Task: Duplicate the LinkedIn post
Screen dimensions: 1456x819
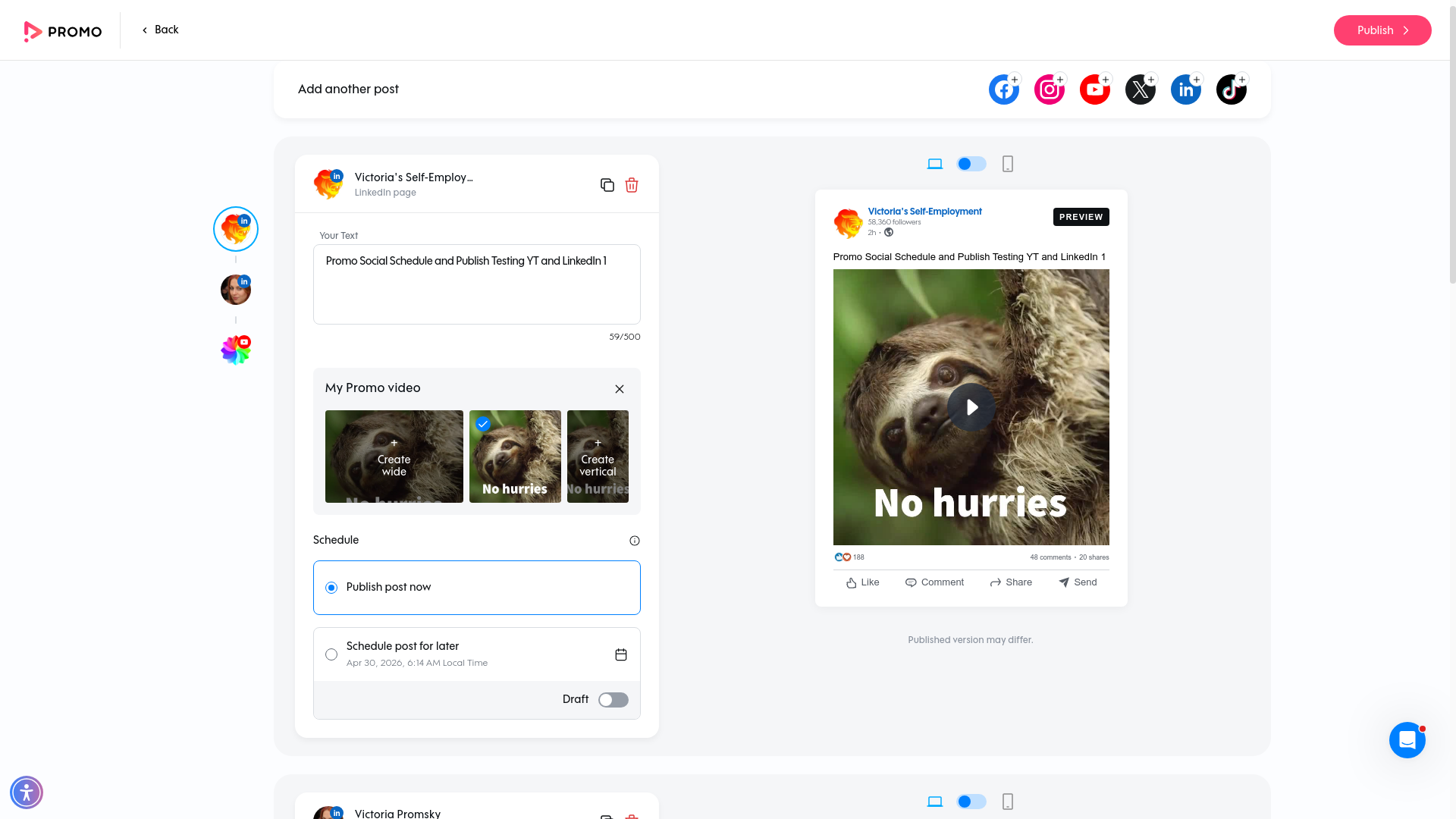Action: pos(607,184)
